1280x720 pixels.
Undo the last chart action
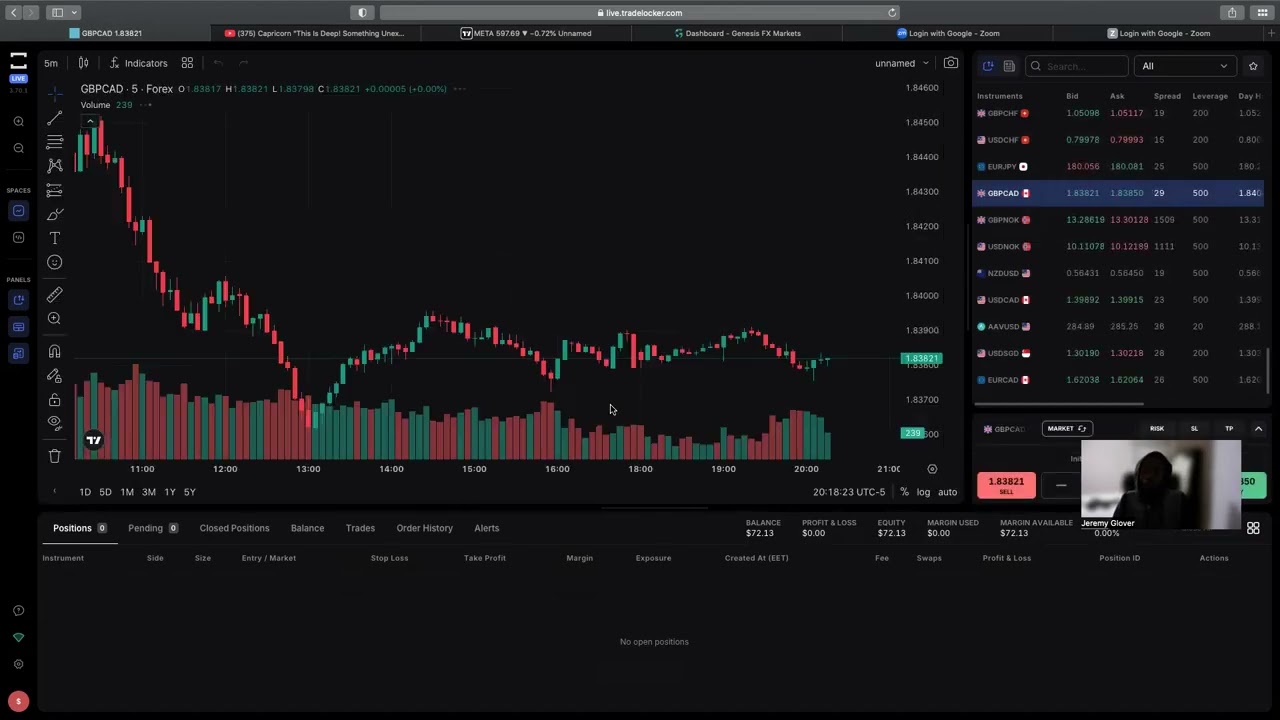click(218, 63)
